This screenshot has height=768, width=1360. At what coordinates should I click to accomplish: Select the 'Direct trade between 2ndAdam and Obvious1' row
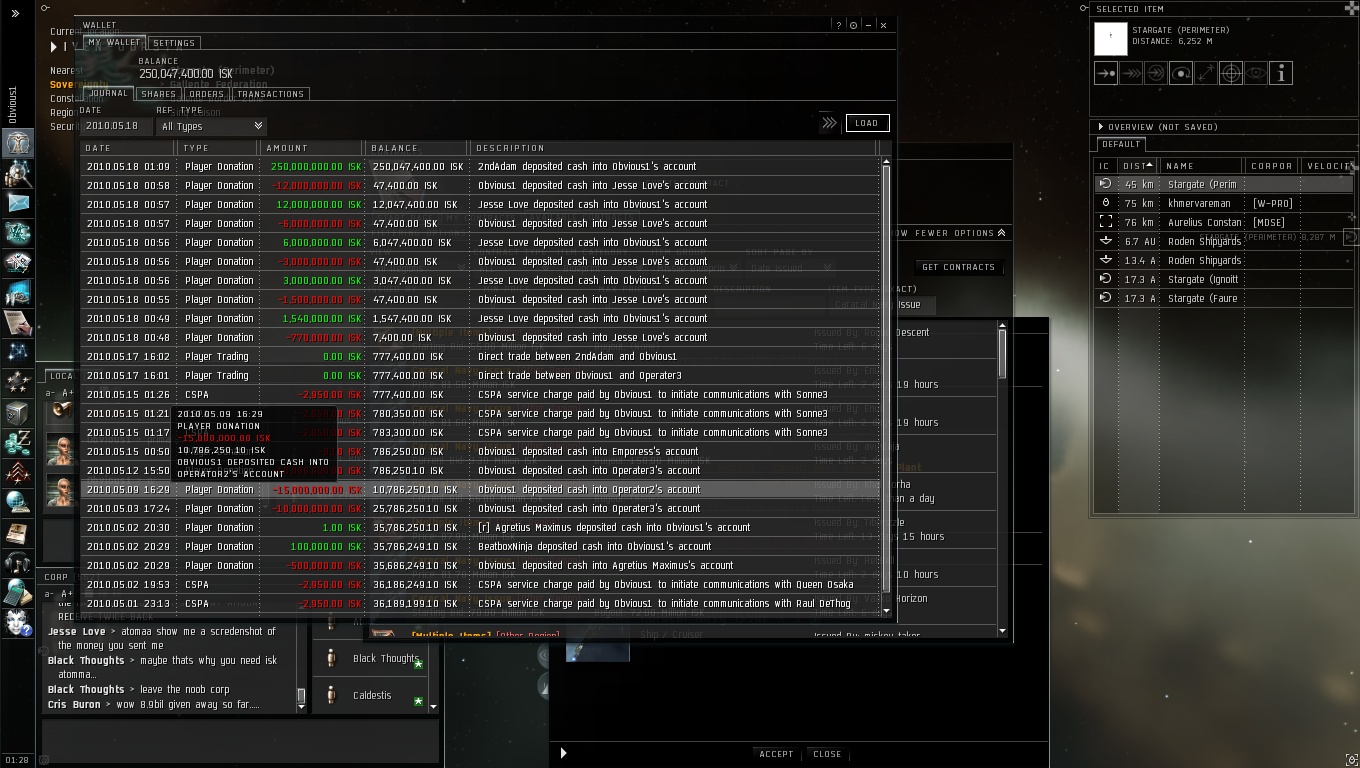click(x=481, y=356)
